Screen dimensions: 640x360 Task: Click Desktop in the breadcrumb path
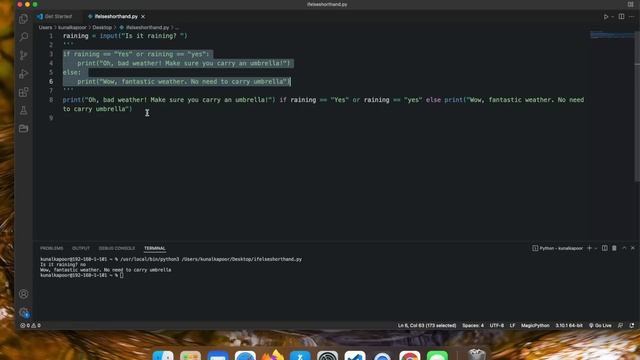click(102, 27)
